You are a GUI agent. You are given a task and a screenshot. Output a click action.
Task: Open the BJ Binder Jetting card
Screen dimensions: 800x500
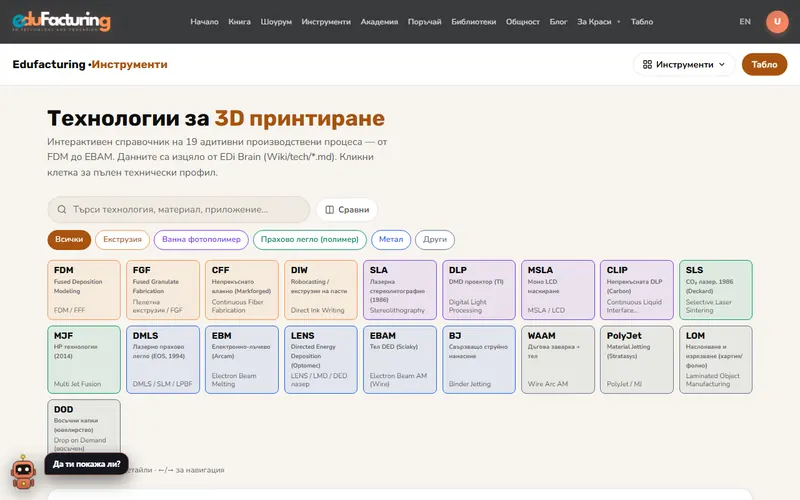click(x=479, y=360)
